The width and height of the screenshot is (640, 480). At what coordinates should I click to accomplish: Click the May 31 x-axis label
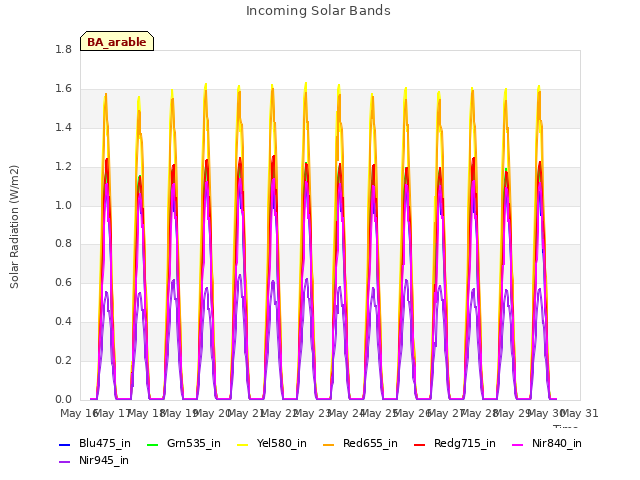click(580, 413)
